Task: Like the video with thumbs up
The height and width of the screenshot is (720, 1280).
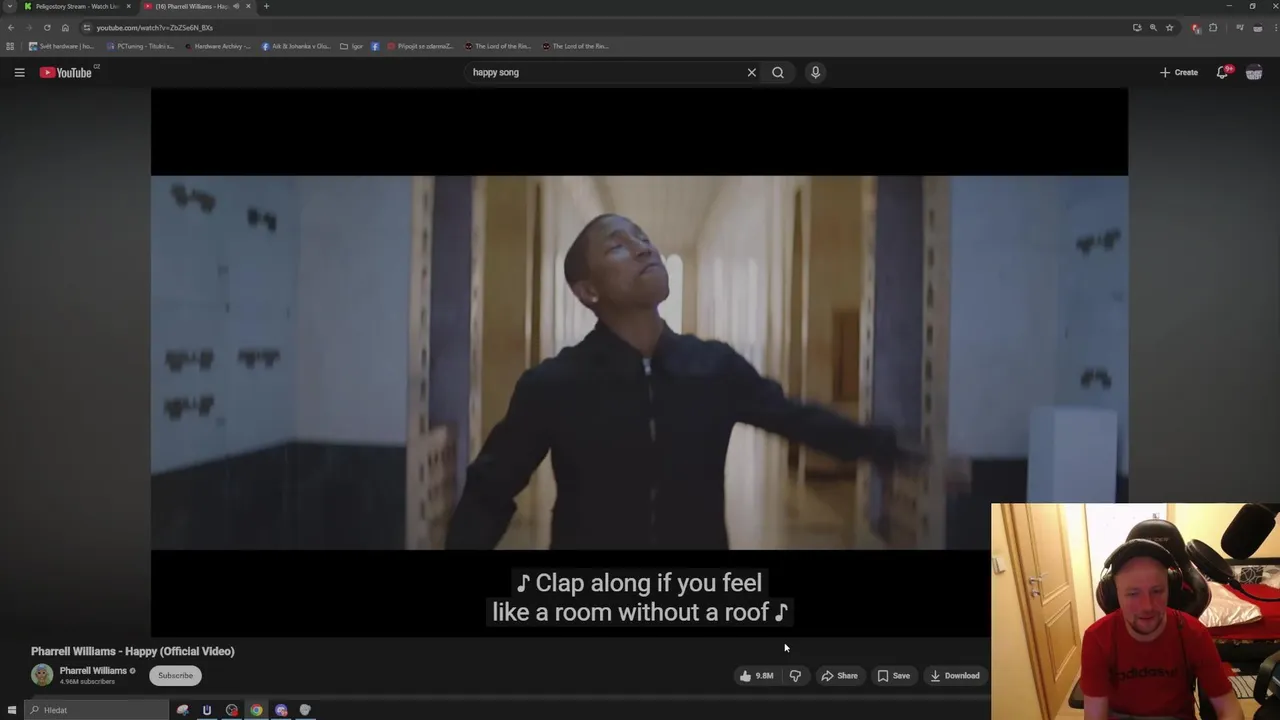Action: coord(755,676)
